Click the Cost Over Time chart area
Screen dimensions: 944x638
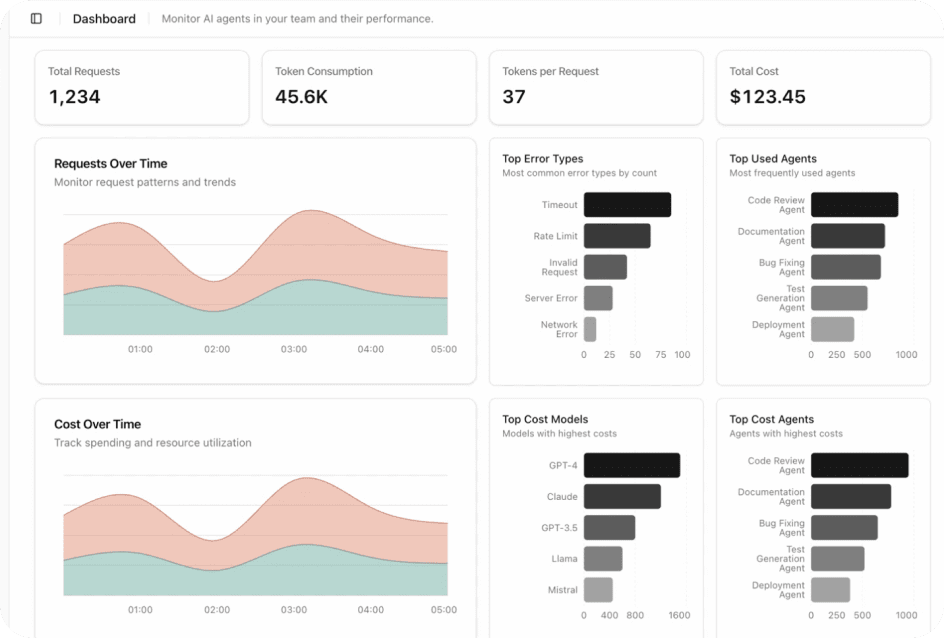point(255,535)
